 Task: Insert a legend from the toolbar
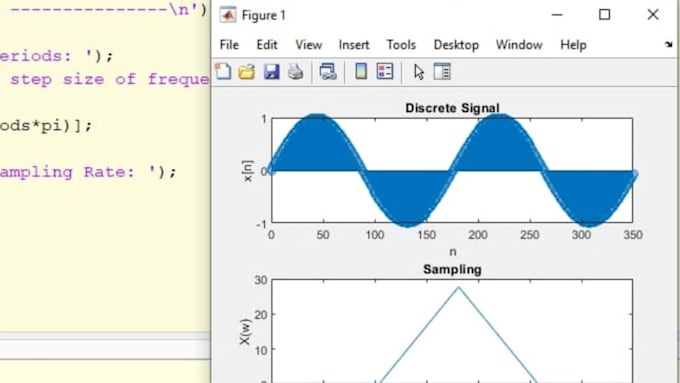[x=385, y=71]
